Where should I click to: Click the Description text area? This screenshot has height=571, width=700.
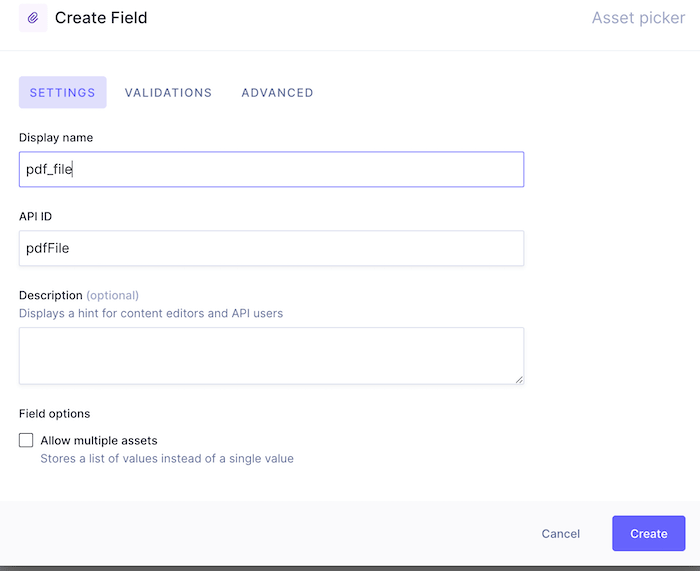point(271,356)
